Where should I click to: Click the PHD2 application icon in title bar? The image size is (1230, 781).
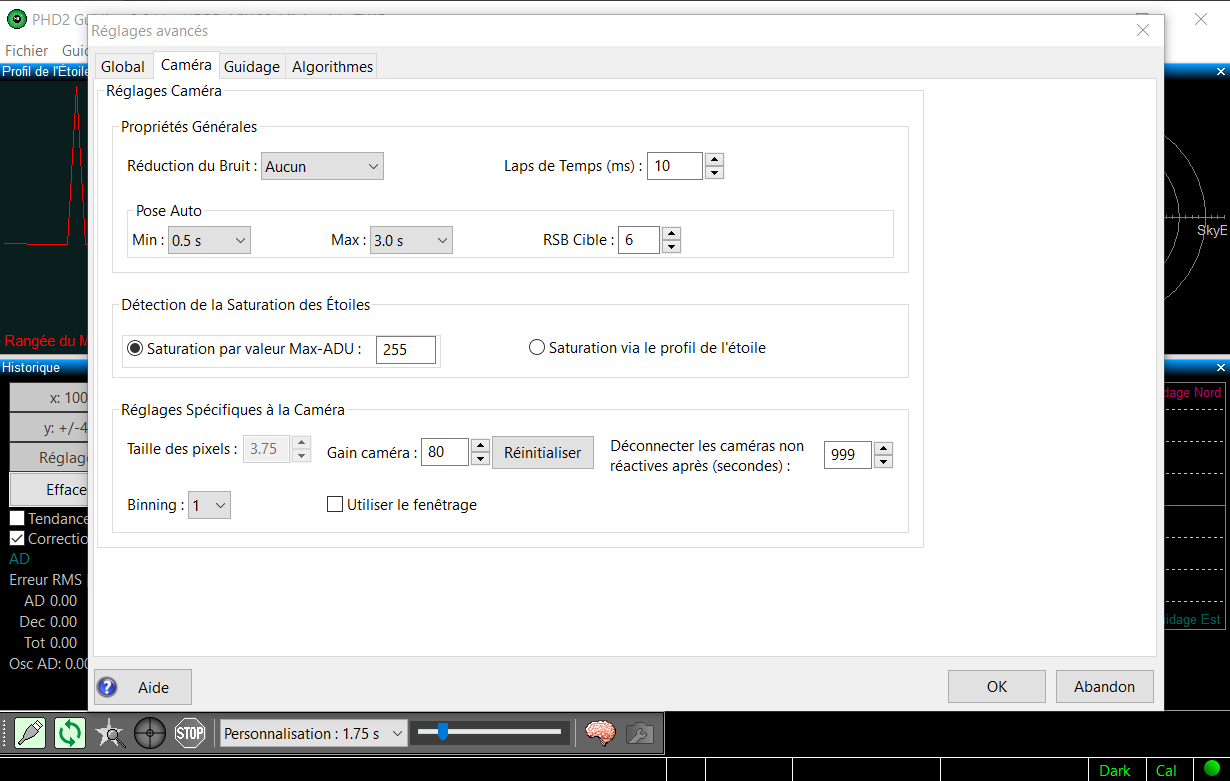[x=17, y=19]
